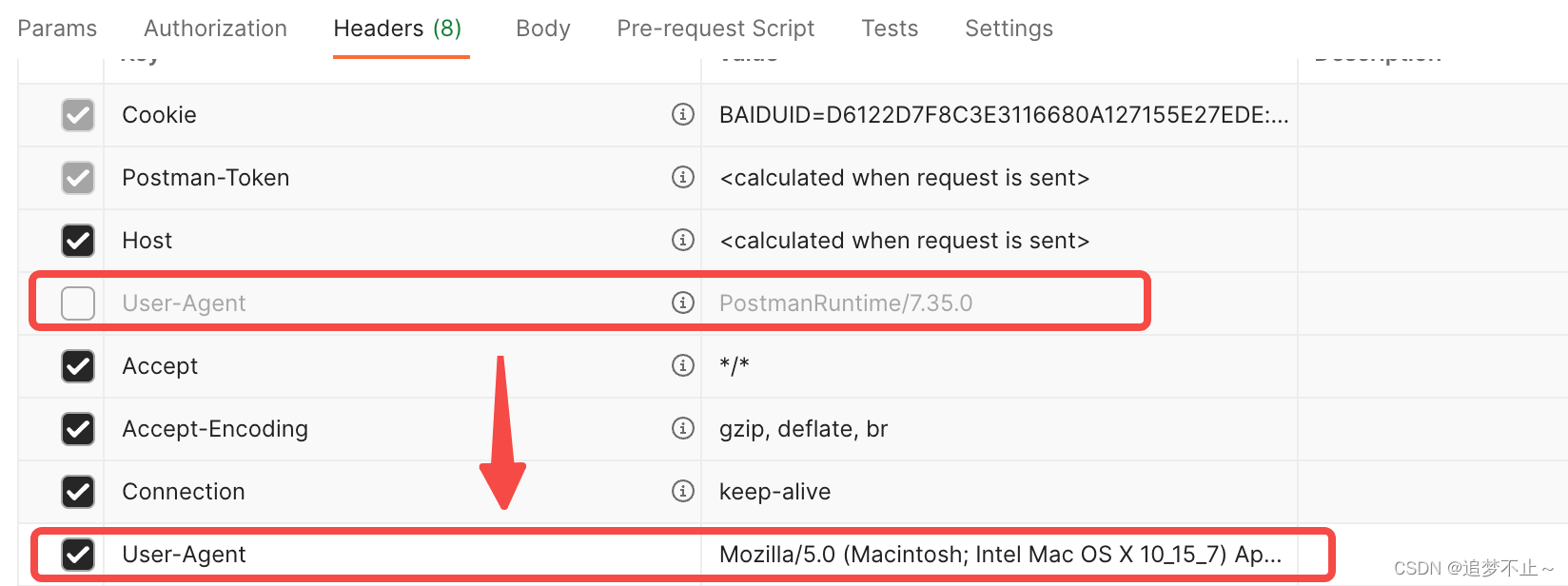Uncheck the Host header checkbox

click(78, 240)
